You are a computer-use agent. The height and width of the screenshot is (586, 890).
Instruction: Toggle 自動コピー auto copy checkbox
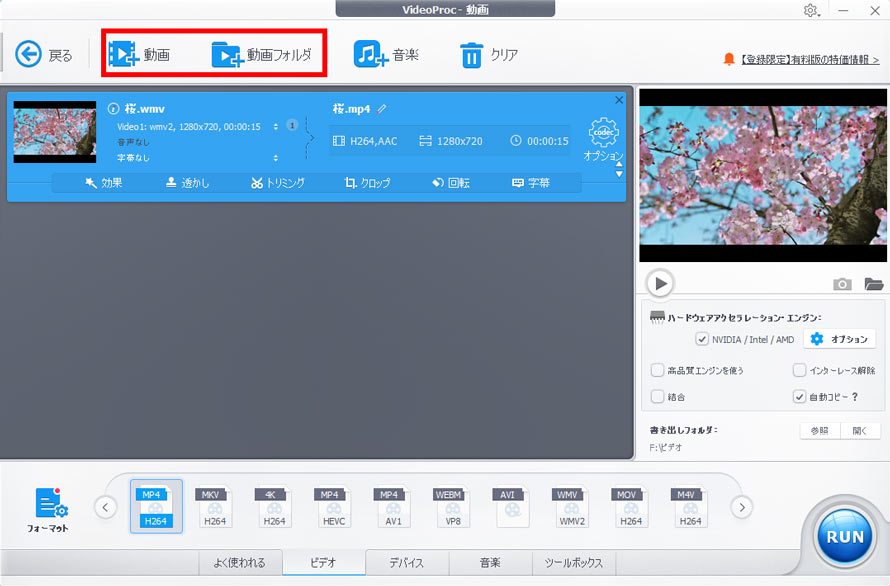799,396
